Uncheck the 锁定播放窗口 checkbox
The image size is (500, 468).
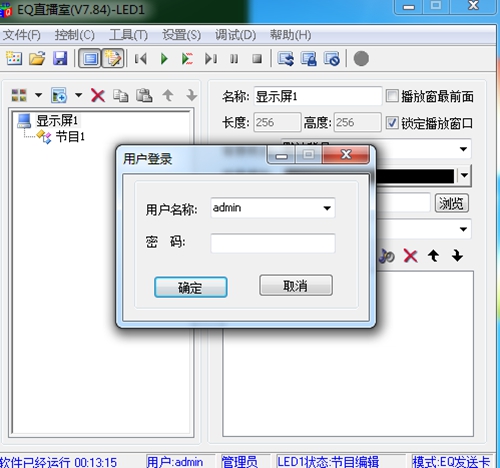(392, 123)
